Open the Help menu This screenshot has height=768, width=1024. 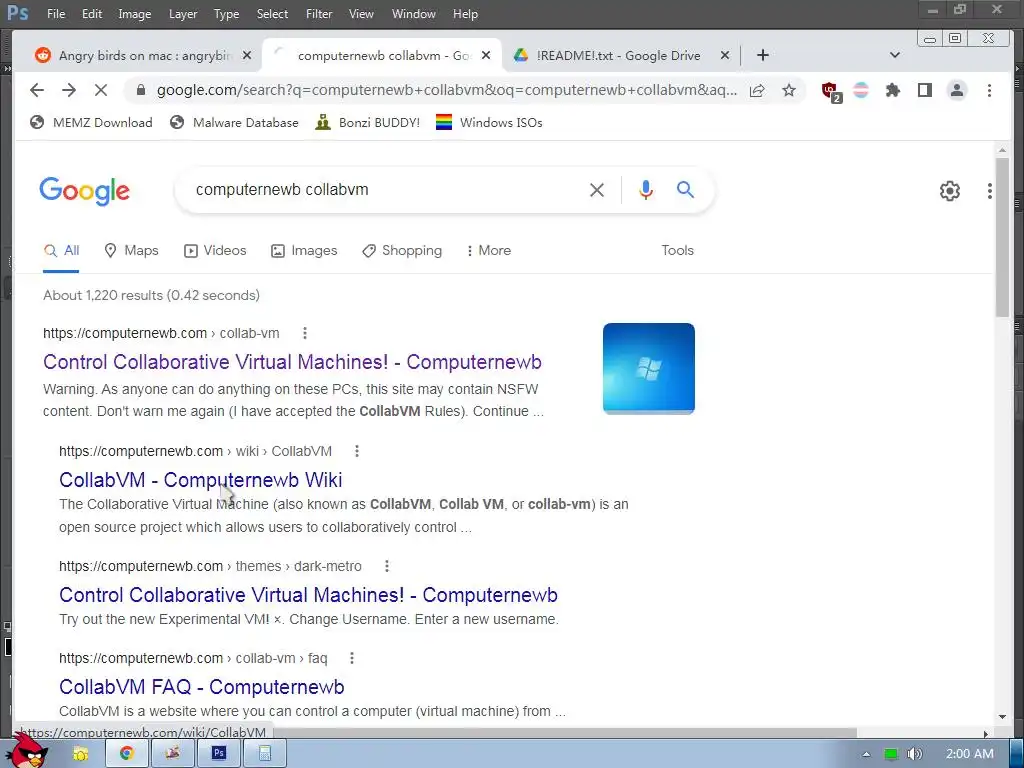(x=465, y=14)
